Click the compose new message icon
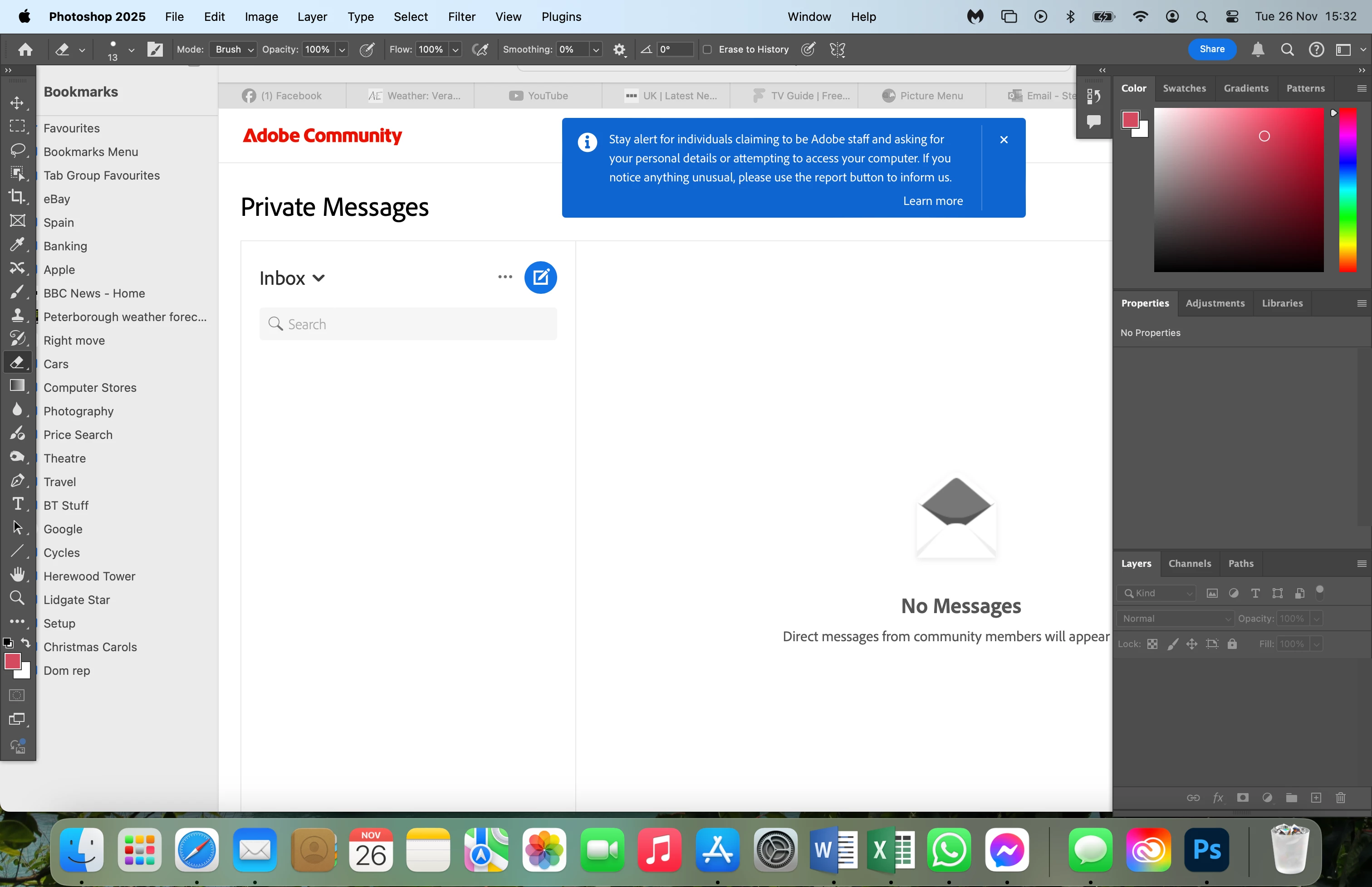Viewport: 1372px width, 887px height. 540,278
